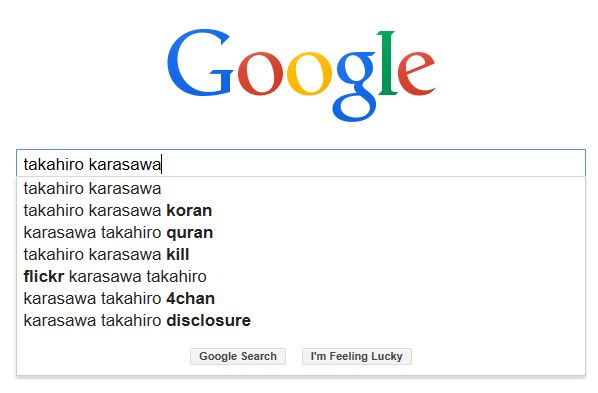Image resolution: width=598 pixels, height=393 pixels.
Task: Click the bold word "kill"
Action: coord(178,254)
